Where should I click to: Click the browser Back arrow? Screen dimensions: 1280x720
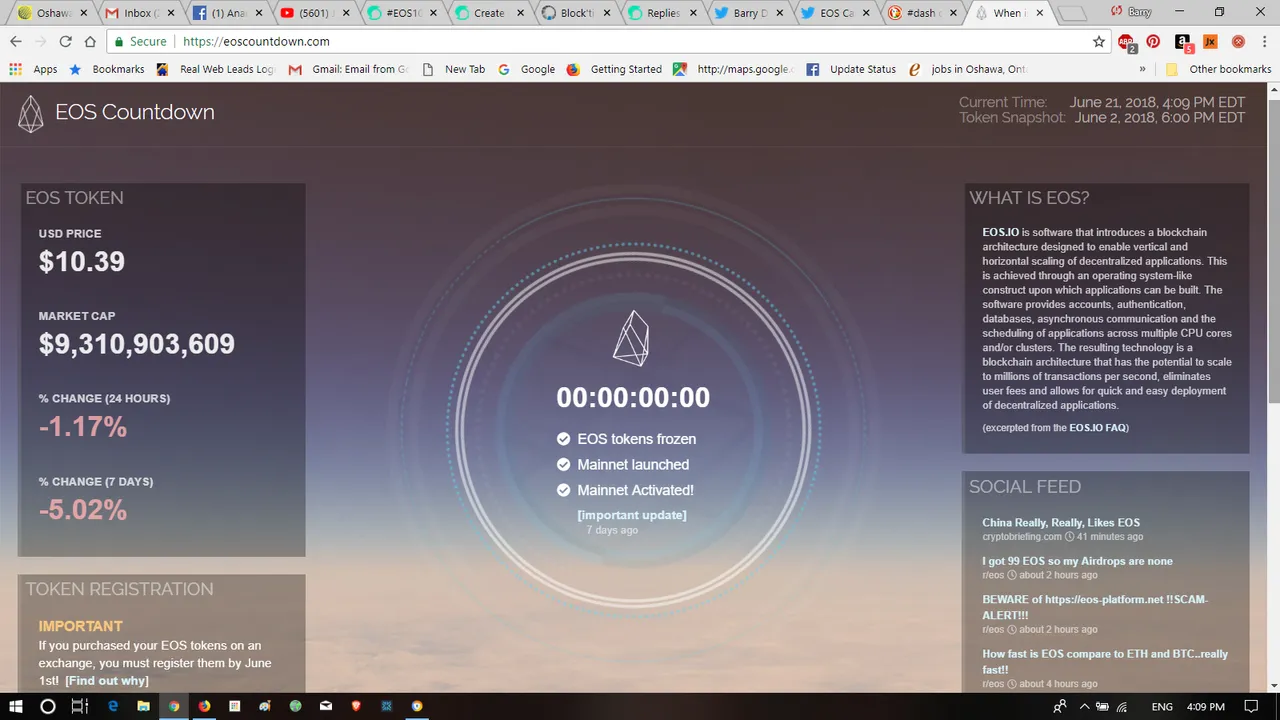[x=15, y=41]
